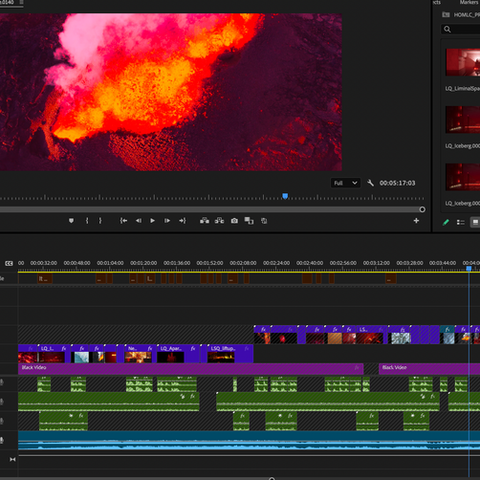Viewport: 480px width, 480px height.
Task: Export a frame with camera icon
Action: (234, 221)
